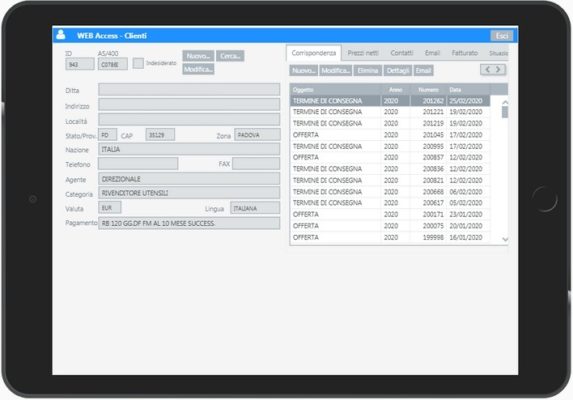Click the Telefono input field
Image resolution: width=573 pixels, height=400 pixels.
click(138, 164)
